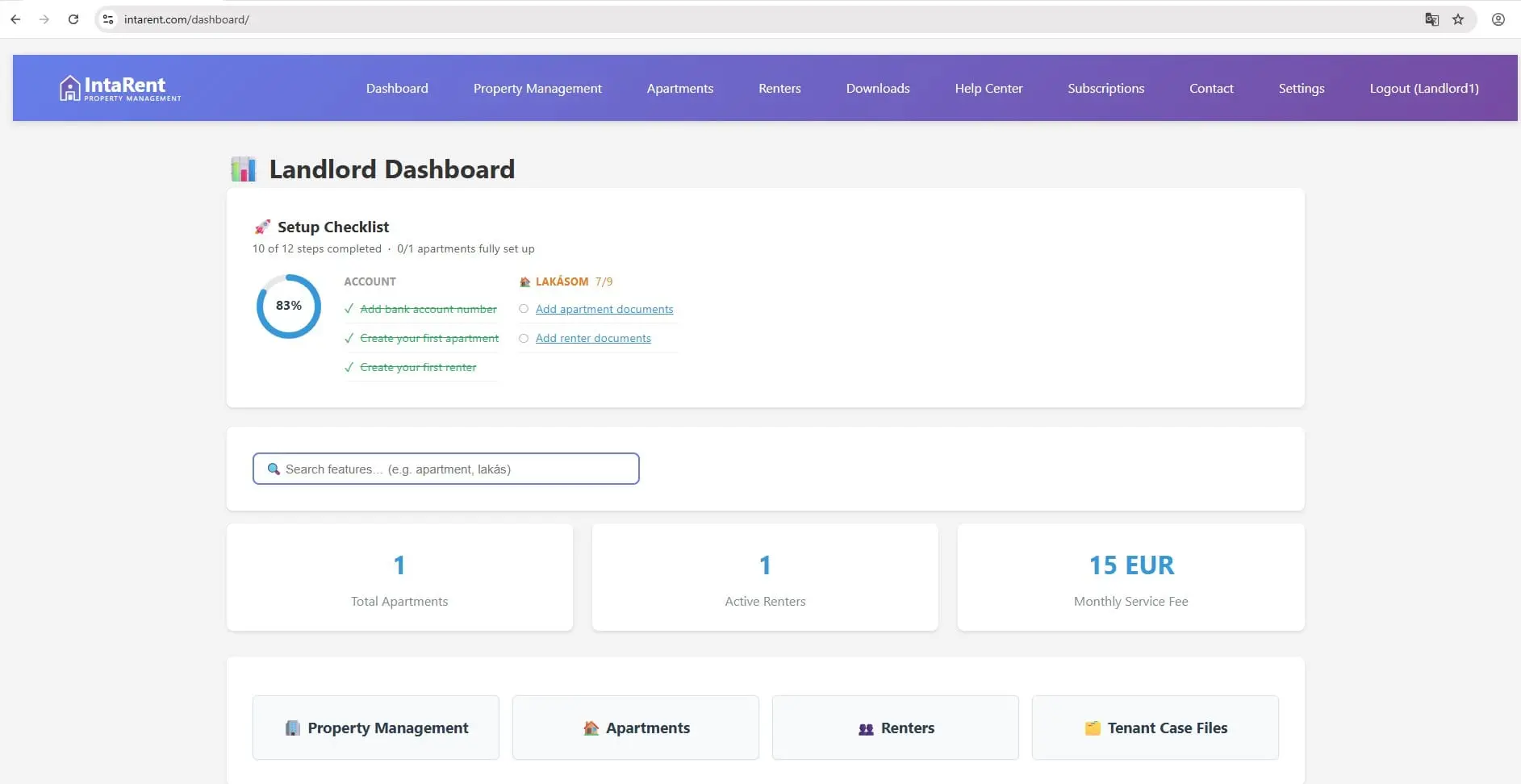Click the translate page icon
Screen dimensions: 1521x784
(x=1432, y=19)
